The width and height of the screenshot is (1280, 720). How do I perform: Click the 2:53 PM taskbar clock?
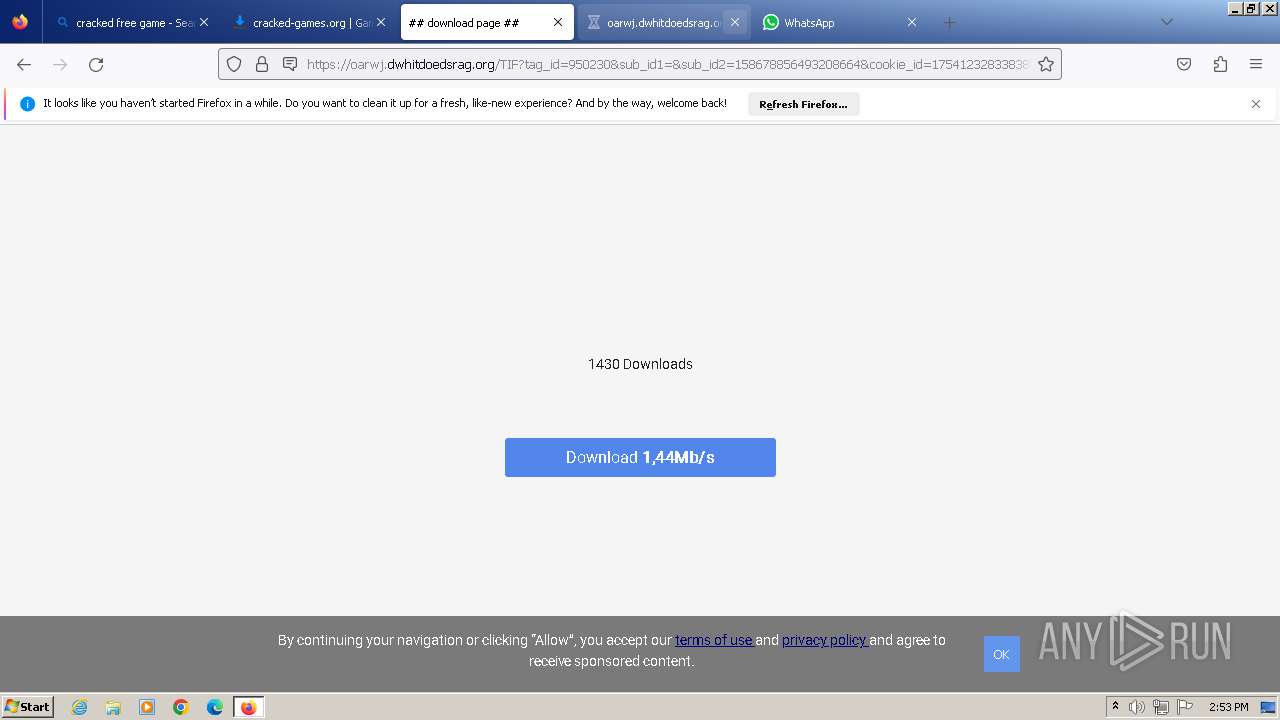coord(1228,707)
